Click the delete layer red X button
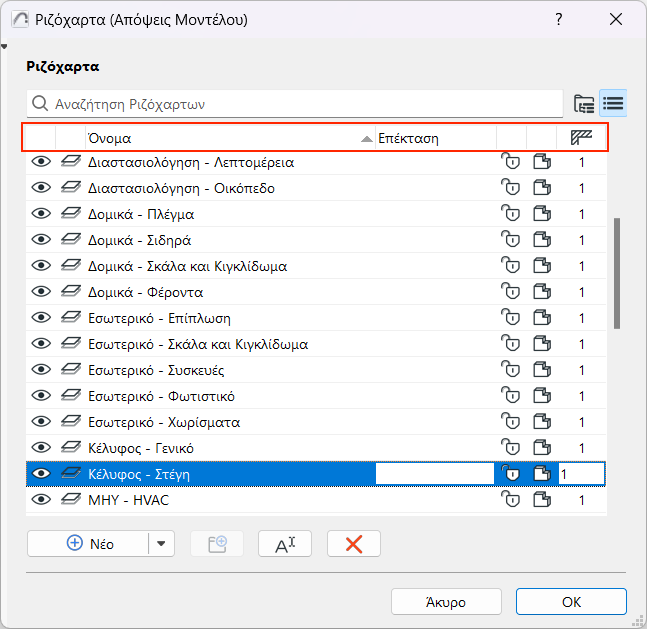This screenshot has width=647, height=629. point(353,544)
